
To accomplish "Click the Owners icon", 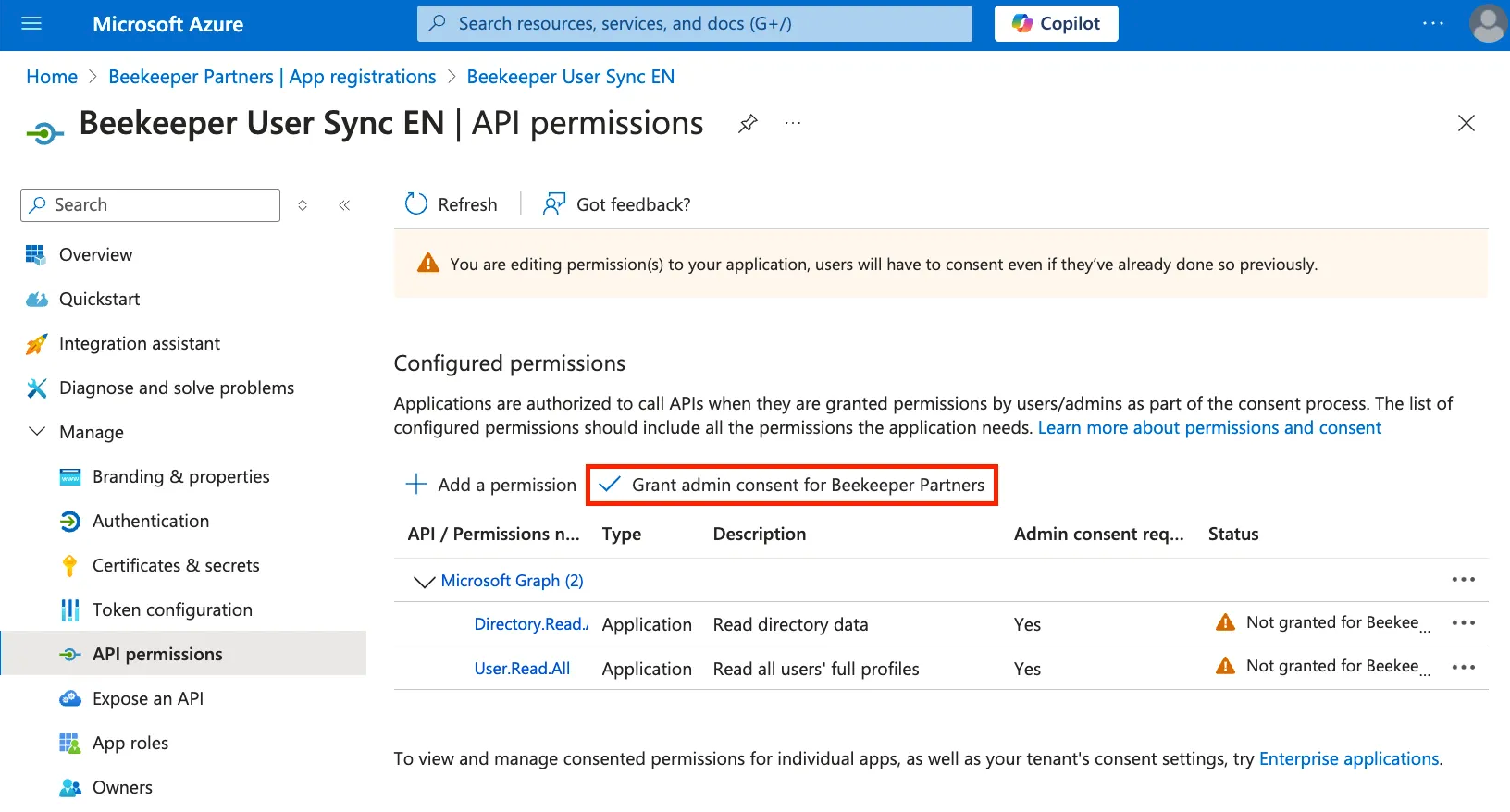I will click(x=70, y=788).
